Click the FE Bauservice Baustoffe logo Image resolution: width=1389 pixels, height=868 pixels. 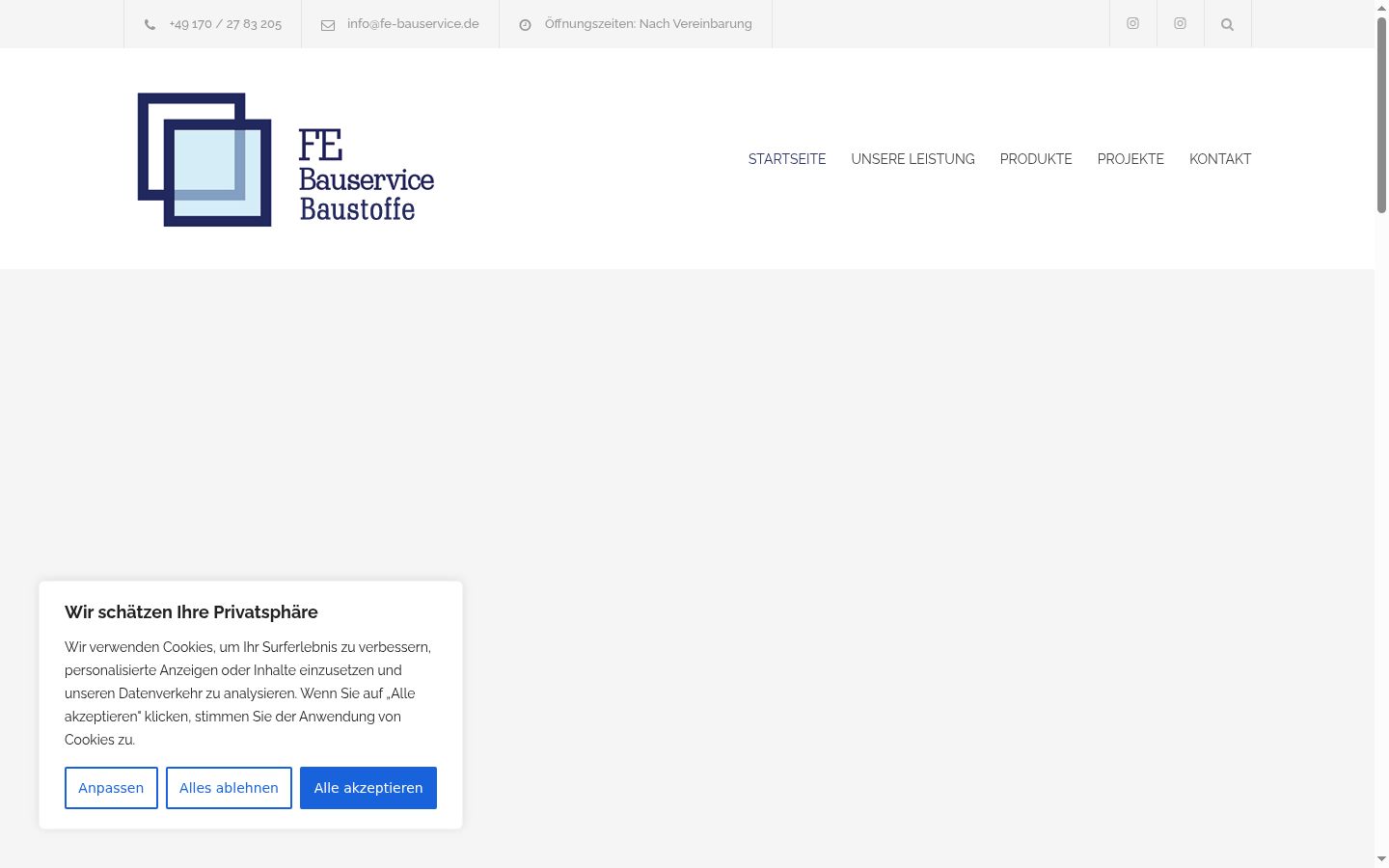coord(286,159)
